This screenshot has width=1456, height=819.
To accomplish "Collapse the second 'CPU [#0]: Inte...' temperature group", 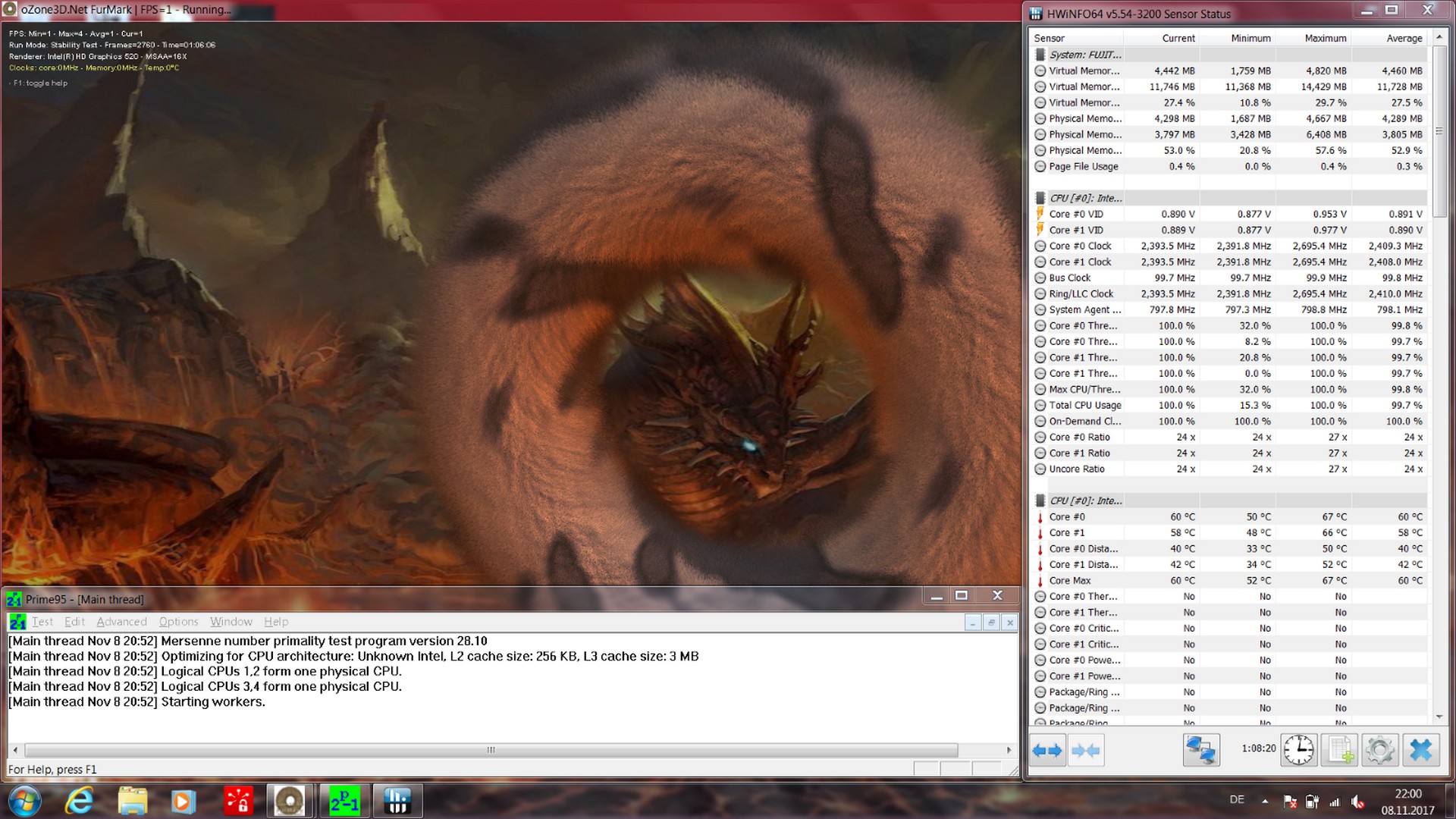I will pos(1230,500).
